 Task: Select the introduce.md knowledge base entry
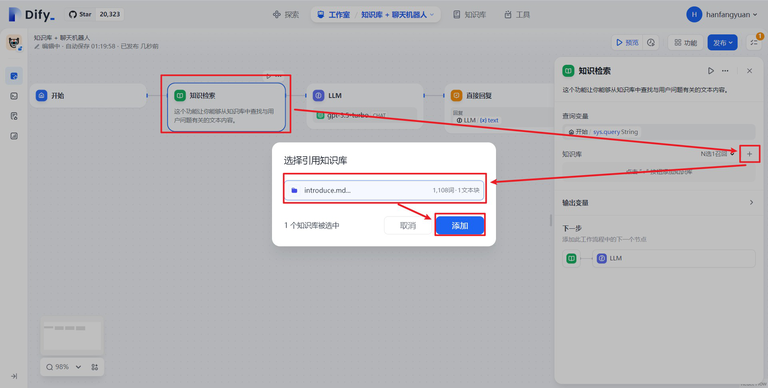[384, 190]
